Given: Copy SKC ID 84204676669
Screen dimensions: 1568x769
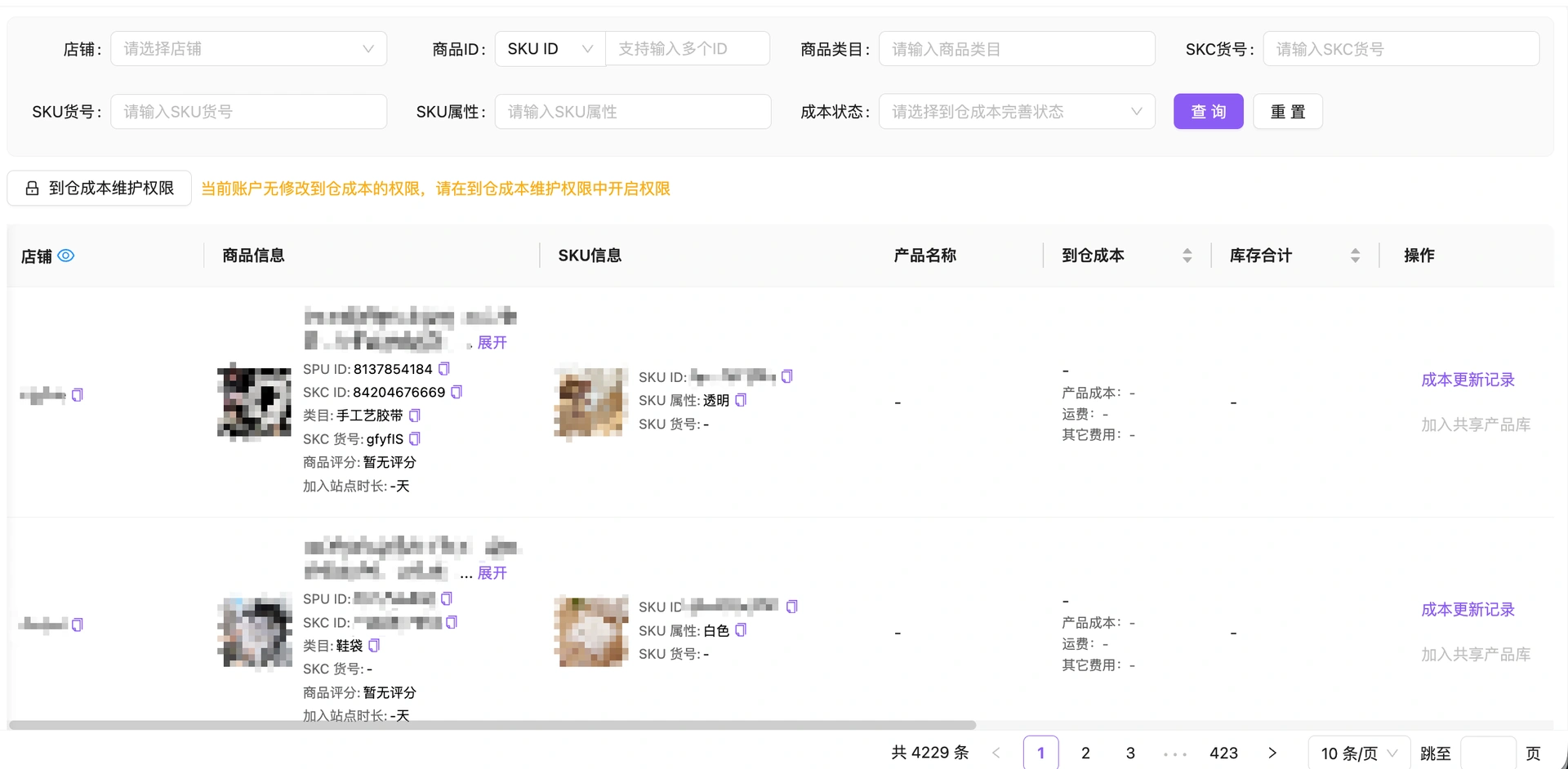Looking at the screenshot, I should (457, 392).
